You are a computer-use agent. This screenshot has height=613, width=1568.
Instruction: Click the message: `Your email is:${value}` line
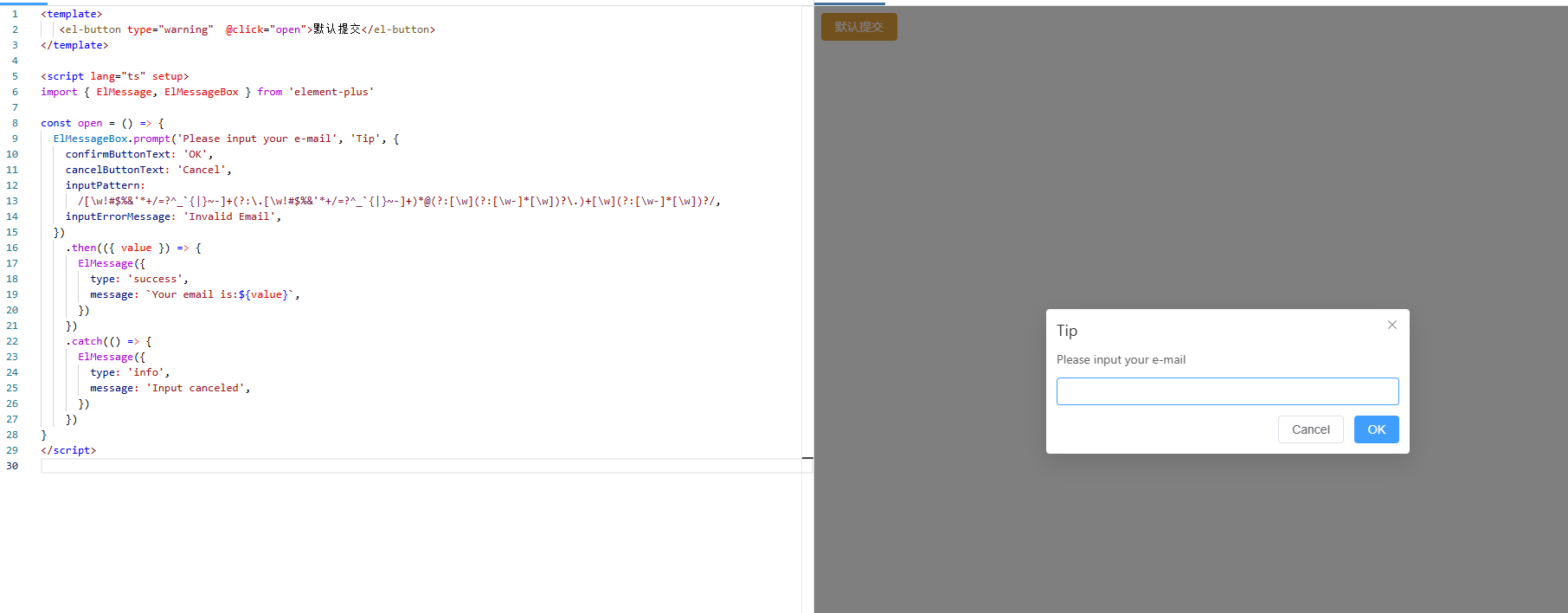[x=196, y=294]
